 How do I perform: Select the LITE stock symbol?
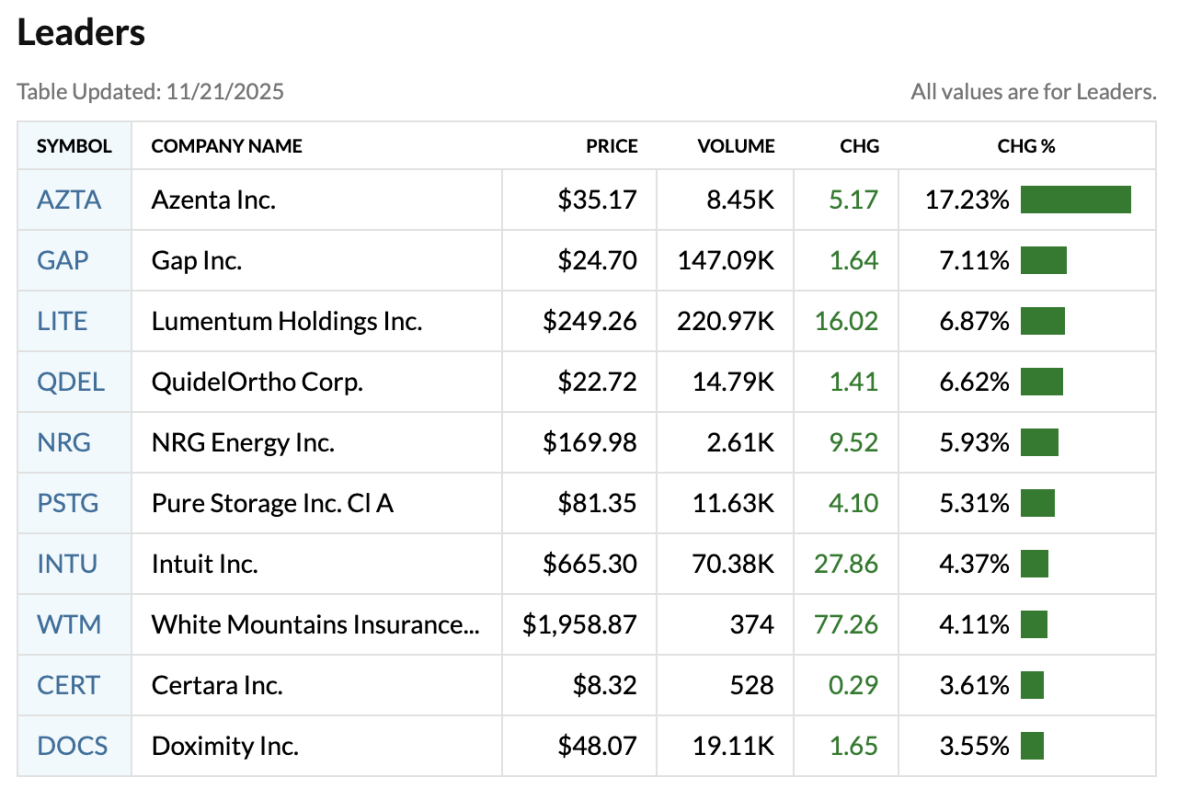pyautogui.click(x=62, y=321)
